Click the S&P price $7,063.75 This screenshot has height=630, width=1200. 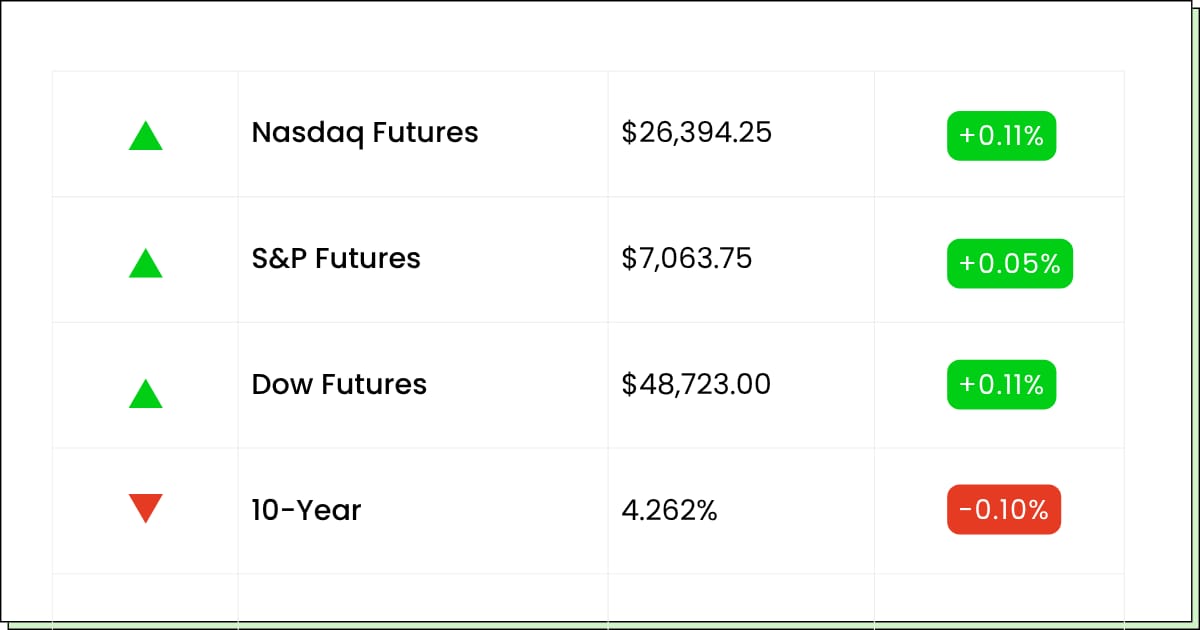tap(686, 258)
